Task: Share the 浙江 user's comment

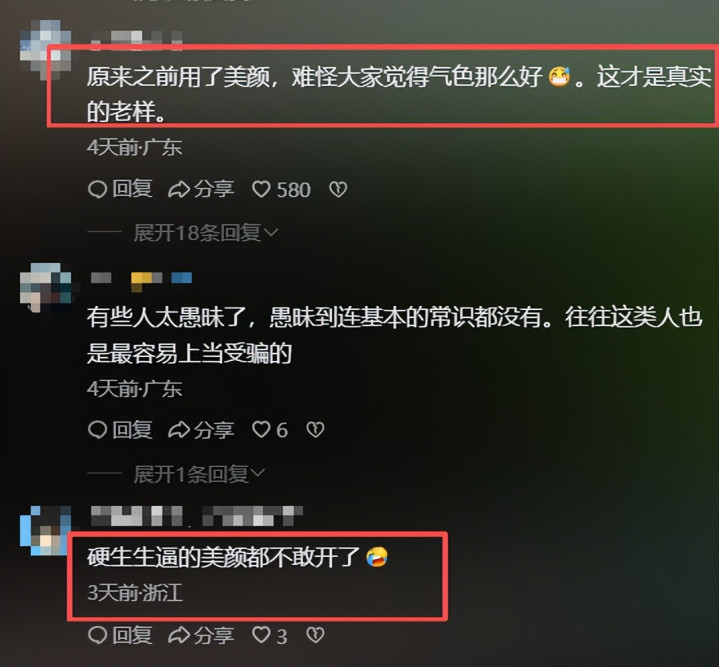Action: click(x=201, y=635)
